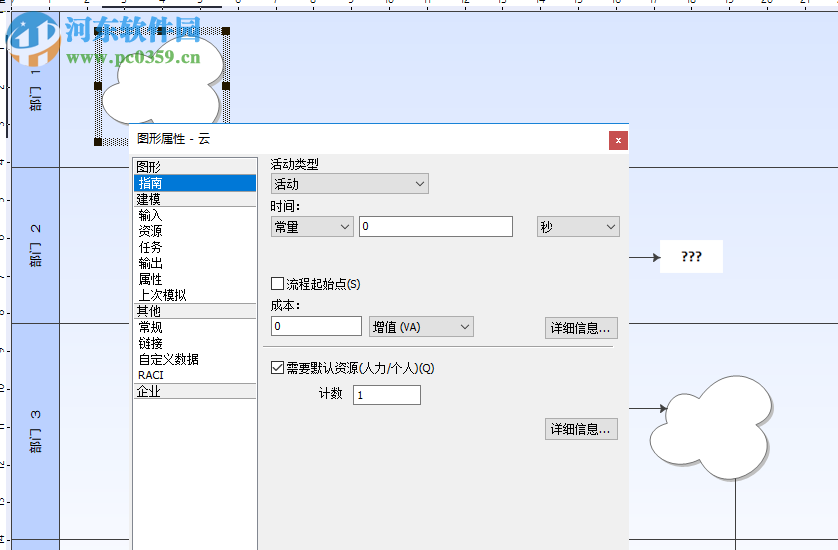Click the 成本 value input field
Viewport: 838px width, 550px height.
316,326
